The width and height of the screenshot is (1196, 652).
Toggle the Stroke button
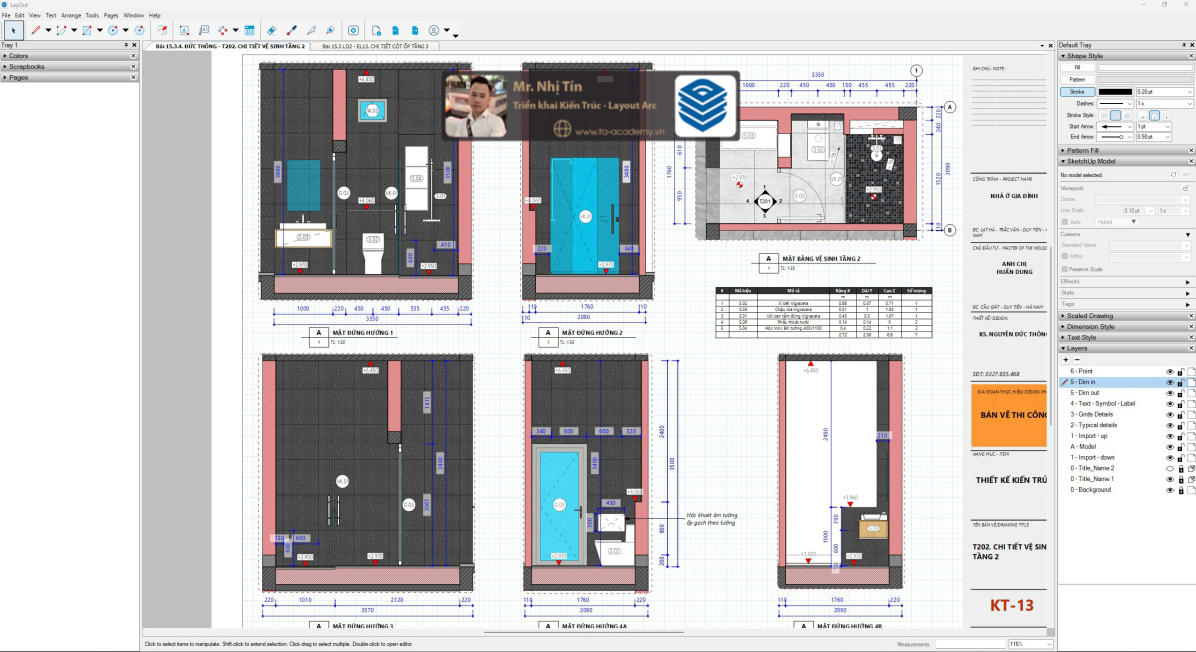tap(1077, 92)
